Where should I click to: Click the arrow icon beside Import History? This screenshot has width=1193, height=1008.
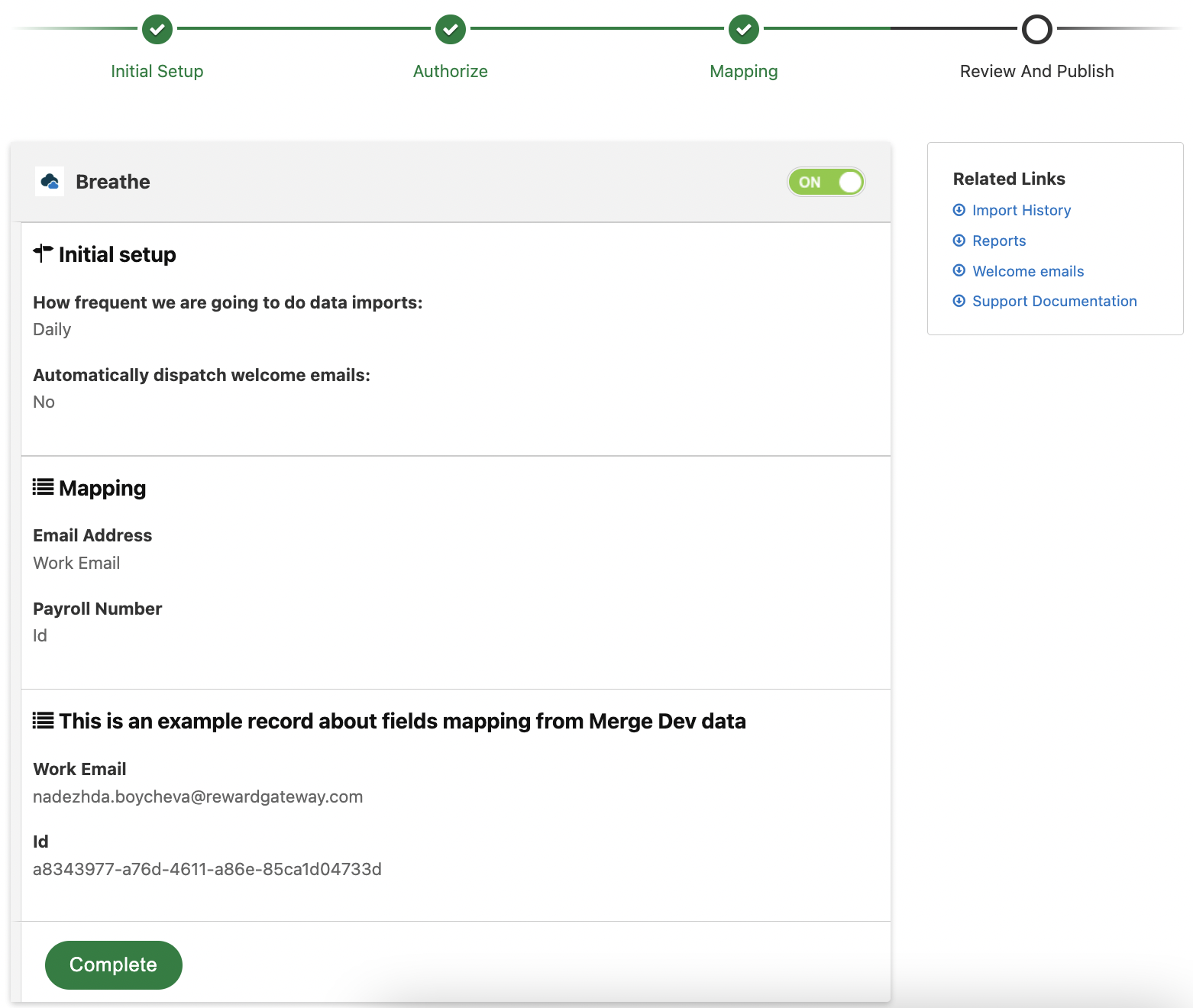[959, 210]
